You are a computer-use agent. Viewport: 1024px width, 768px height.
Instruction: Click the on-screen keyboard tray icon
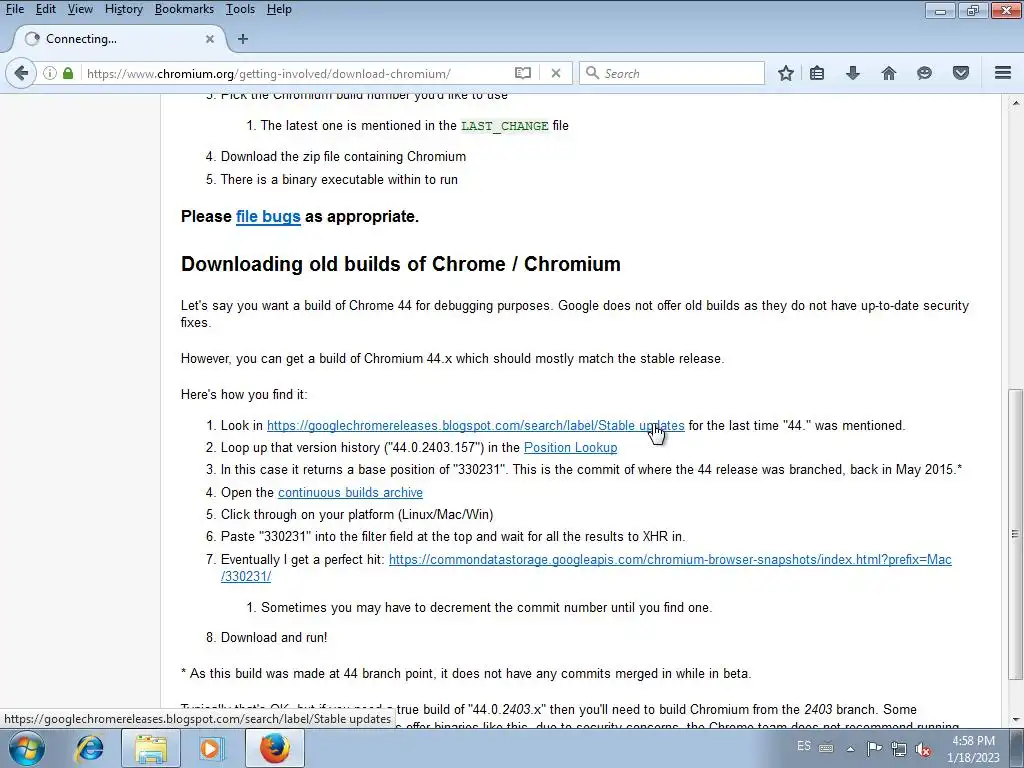pyautogui.click(x=826, y=748)
